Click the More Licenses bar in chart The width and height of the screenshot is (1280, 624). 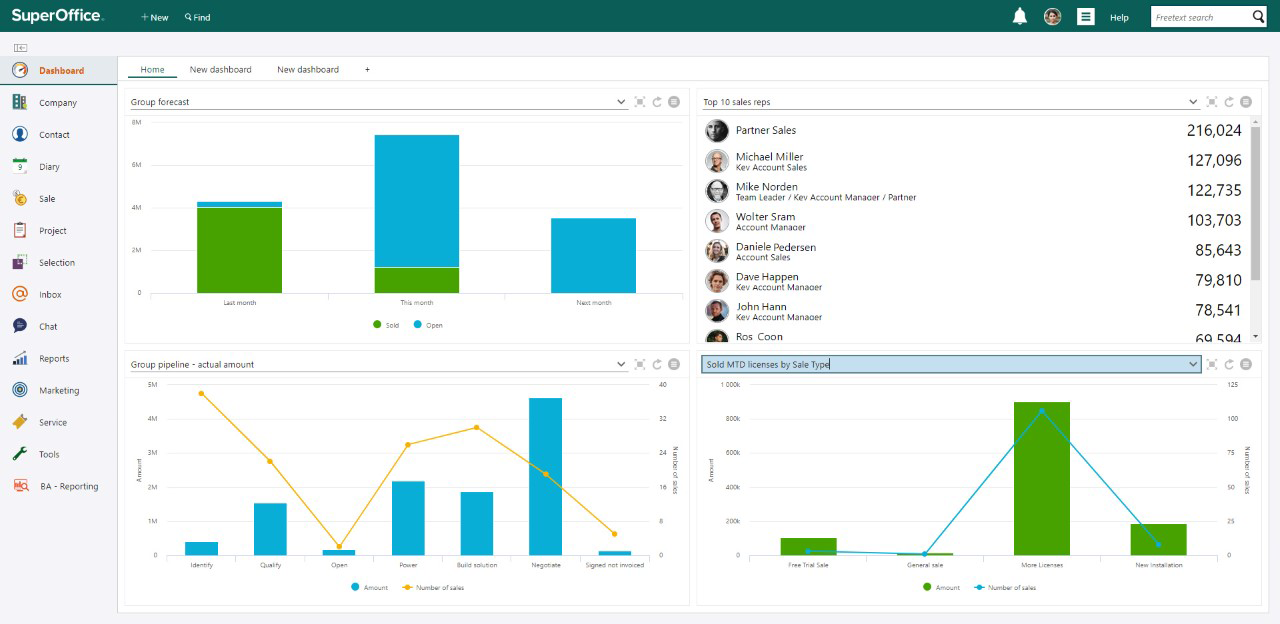tap(1041, 478)
